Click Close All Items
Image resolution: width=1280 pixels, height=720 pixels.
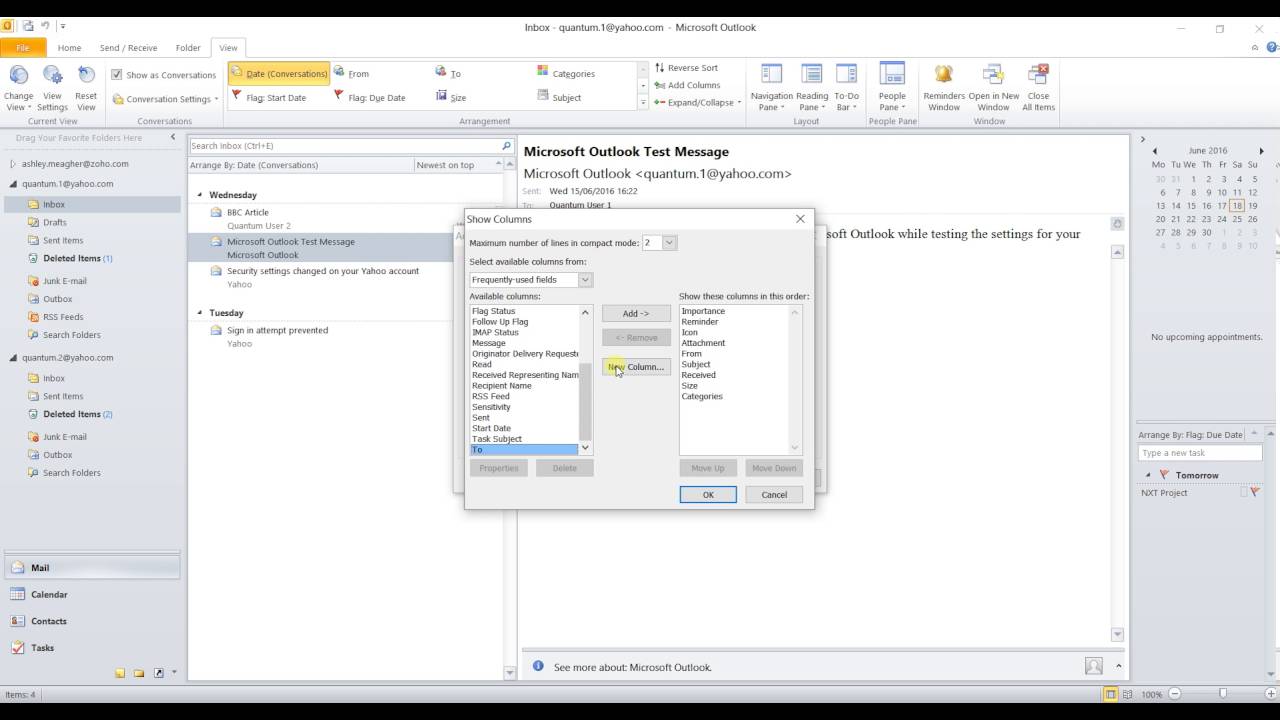click(x=1038, y=88)
